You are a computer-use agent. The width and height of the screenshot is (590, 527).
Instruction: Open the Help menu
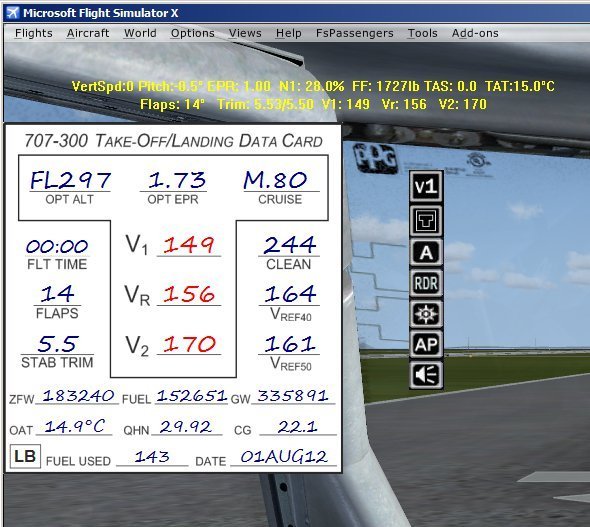[289, 33]
